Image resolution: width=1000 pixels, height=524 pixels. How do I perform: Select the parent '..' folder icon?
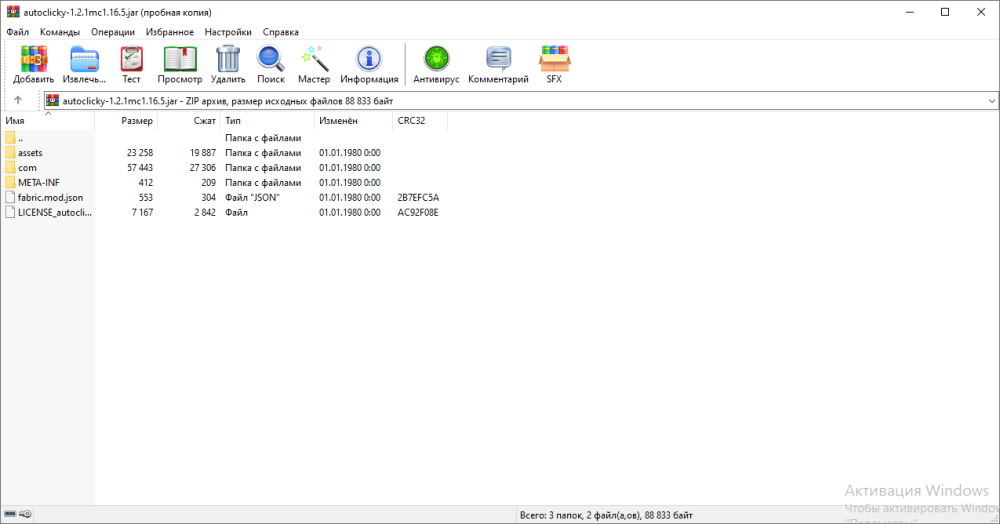(10, 138)
